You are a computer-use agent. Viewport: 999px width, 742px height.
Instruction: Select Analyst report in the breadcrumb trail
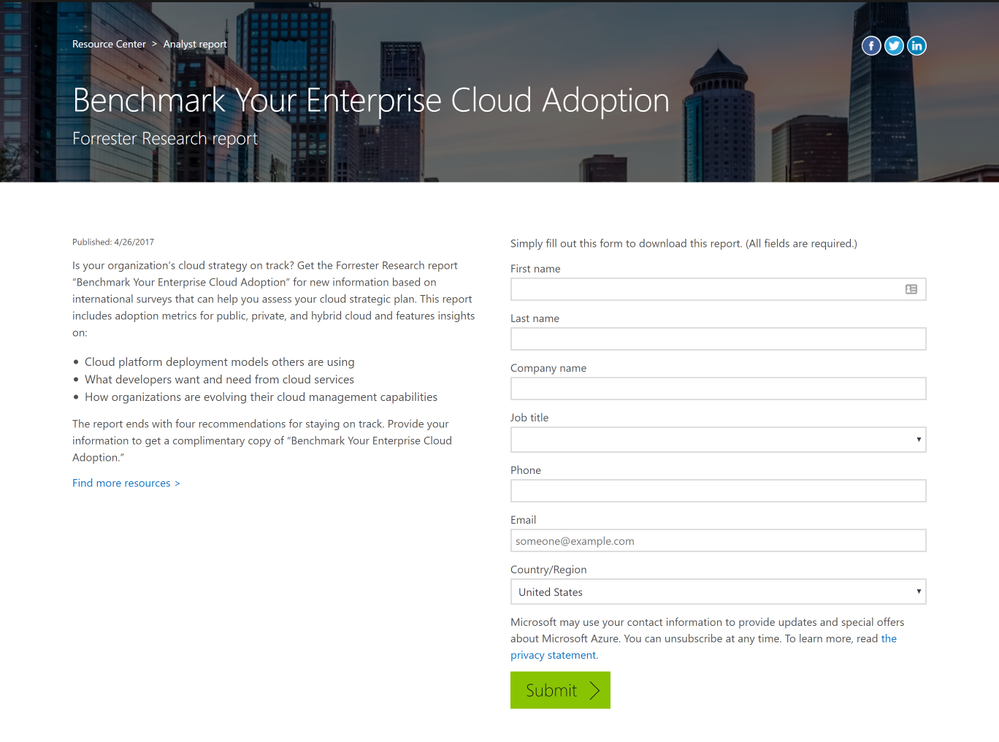coord(195,44)
